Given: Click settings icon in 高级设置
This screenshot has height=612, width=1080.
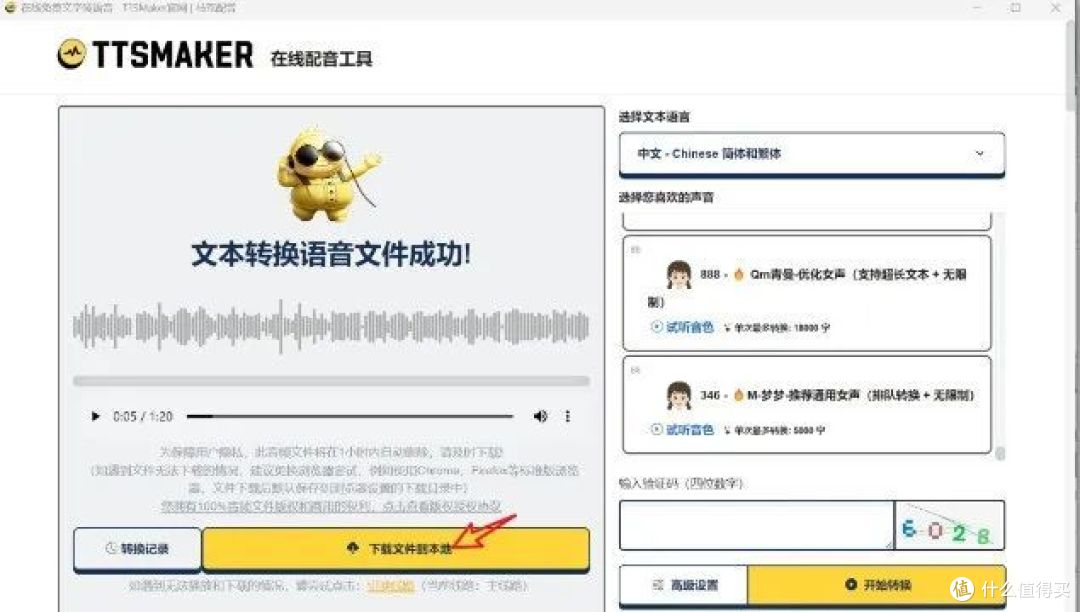Looking at the screenshot, I should click(x=658, y=585).
